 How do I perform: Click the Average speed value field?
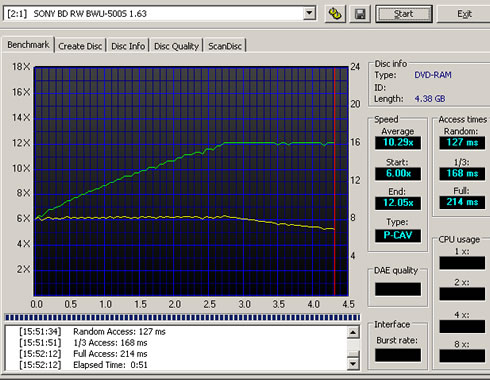(398, 143)
